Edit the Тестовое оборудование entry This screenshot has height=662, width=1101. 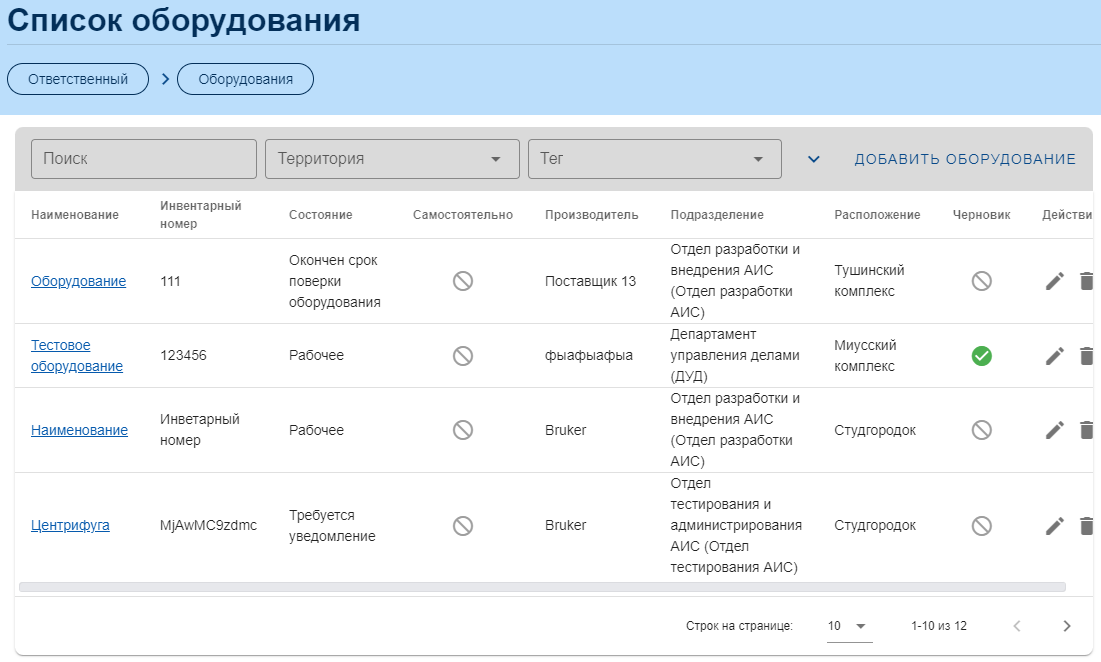(x=1054, y=356)
